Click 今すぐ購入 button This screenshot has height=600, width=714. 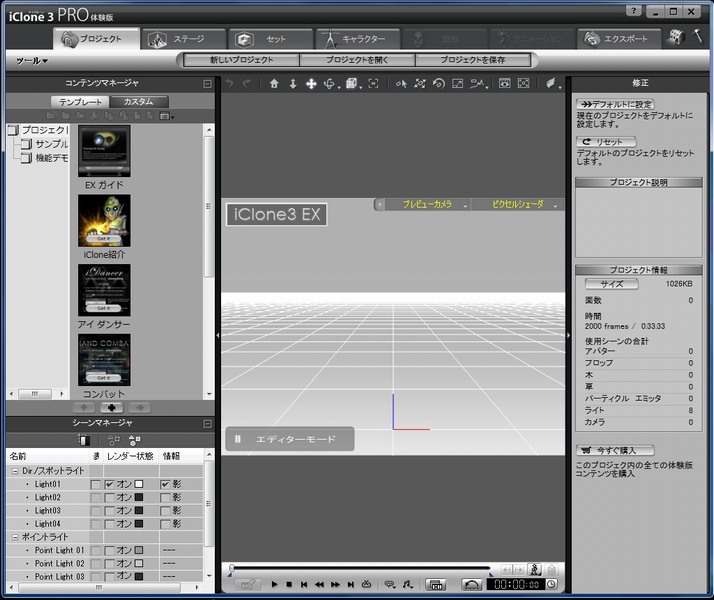tap(615, 450)
